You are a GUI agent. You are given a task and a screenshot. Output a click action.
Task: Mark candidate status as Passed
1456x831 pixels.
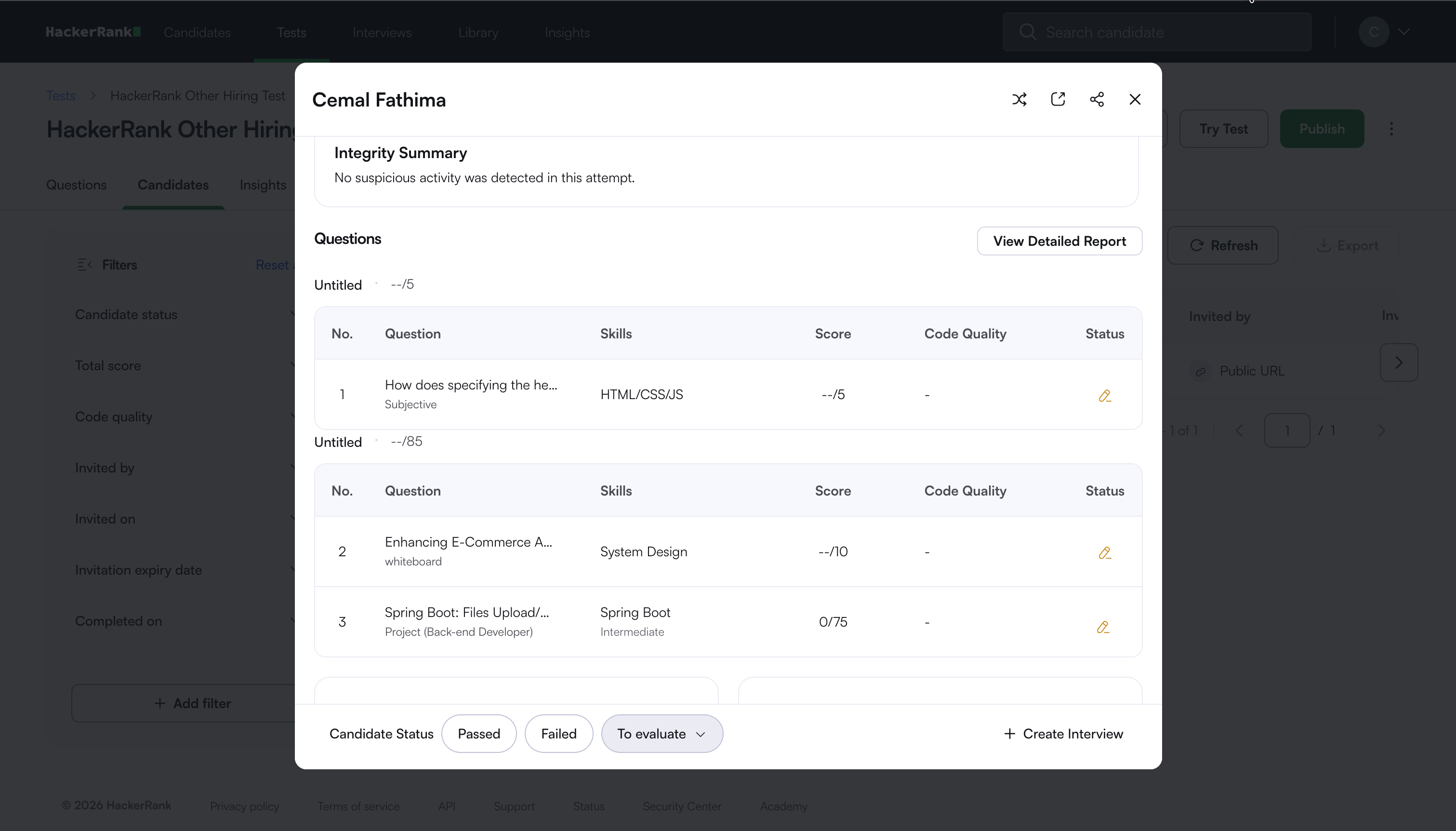point(478,734)
